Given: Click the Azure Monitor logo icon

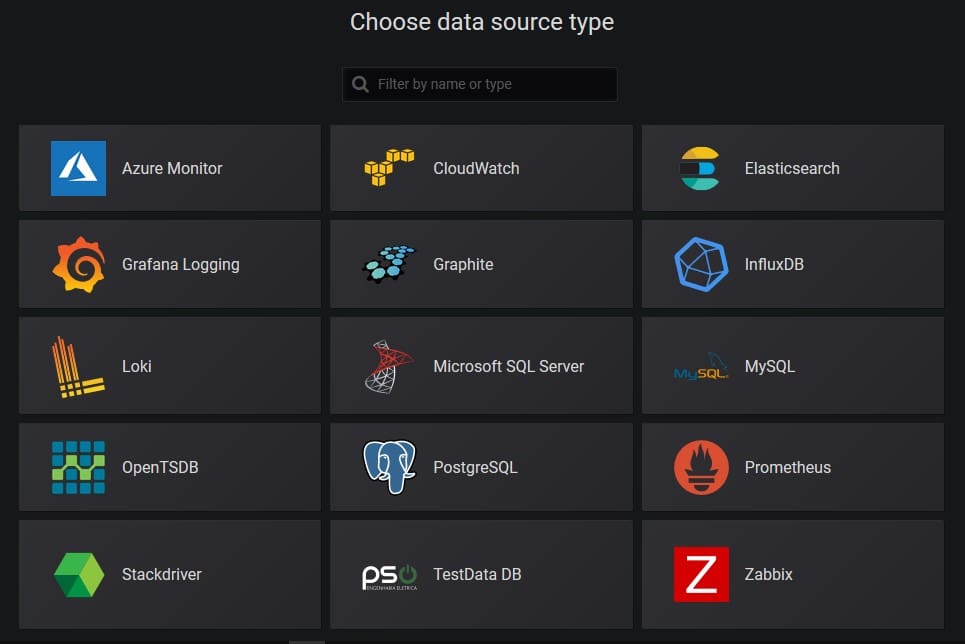Looking at the screenshot, I should [78, 168].
